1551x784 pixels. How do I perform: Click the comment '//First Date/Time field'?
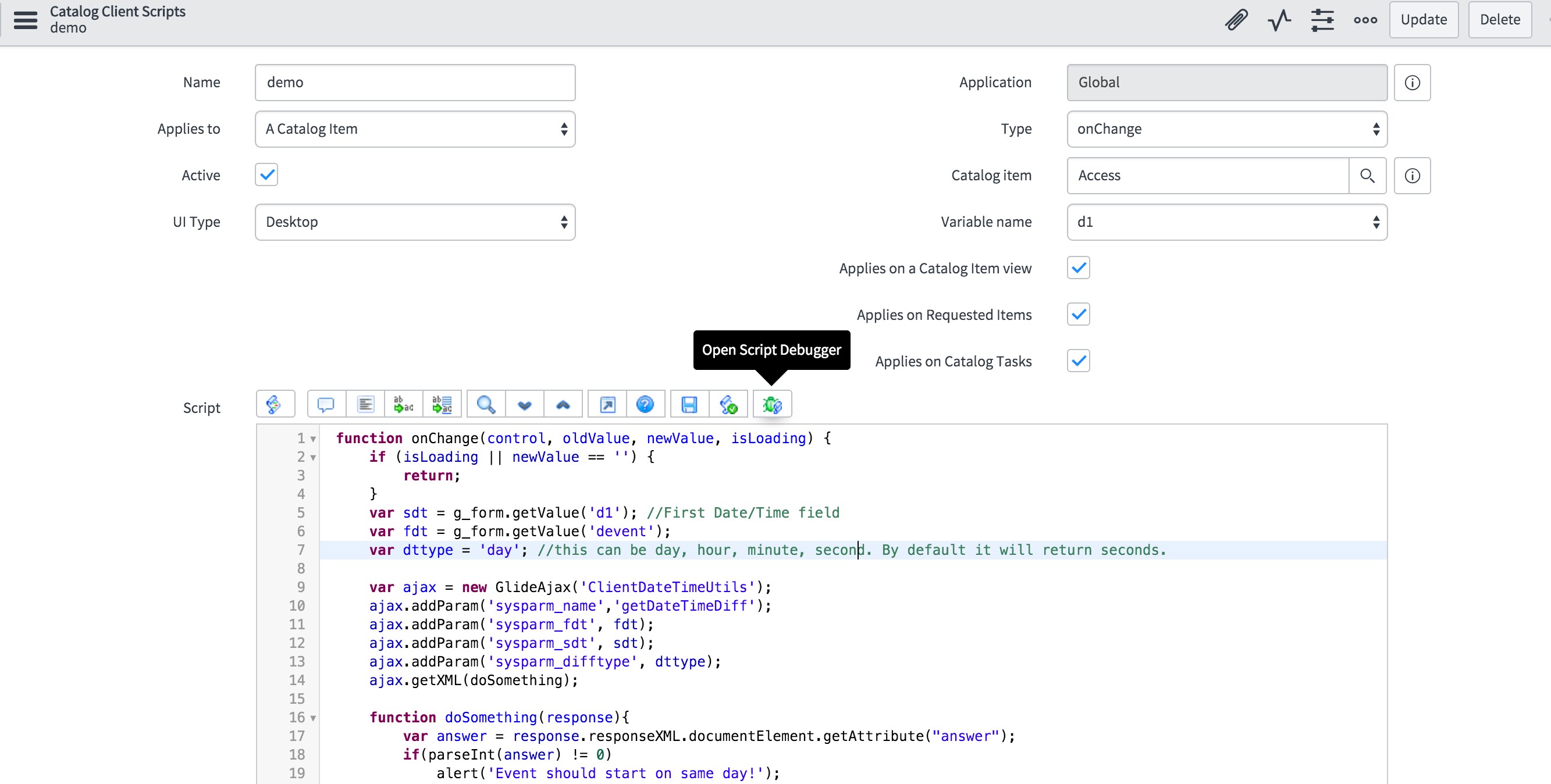pyautogui.click(x=743, y=513)
